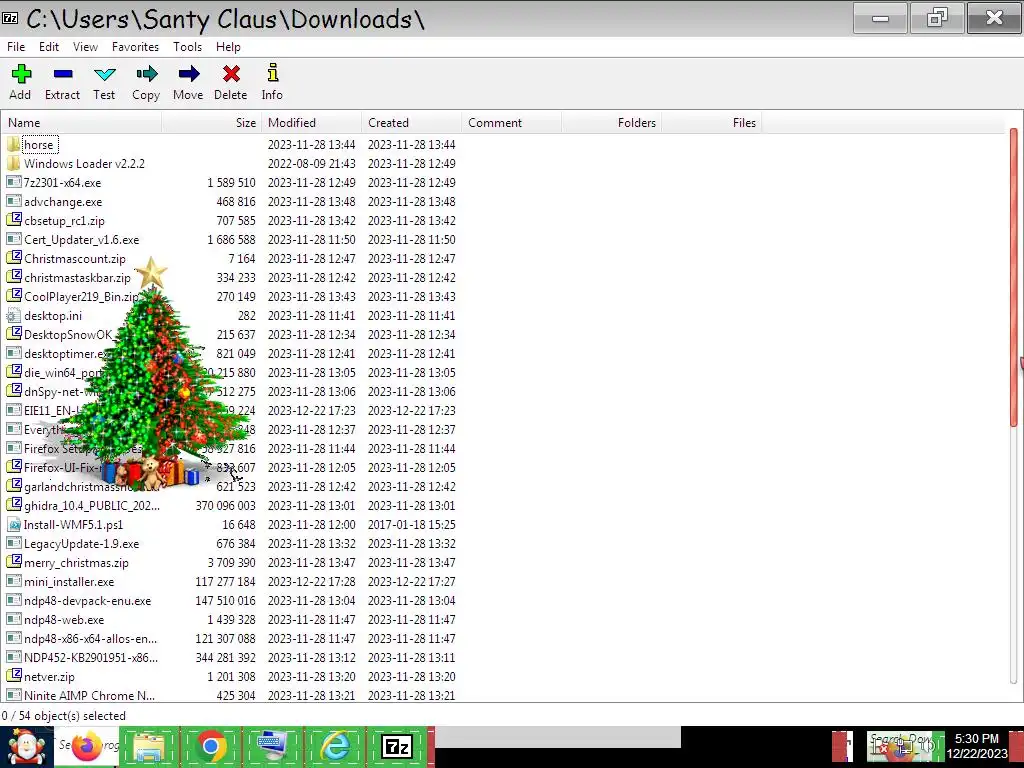Click size value 370 096 003
The image size is (1024, 768).
point(225,505)
